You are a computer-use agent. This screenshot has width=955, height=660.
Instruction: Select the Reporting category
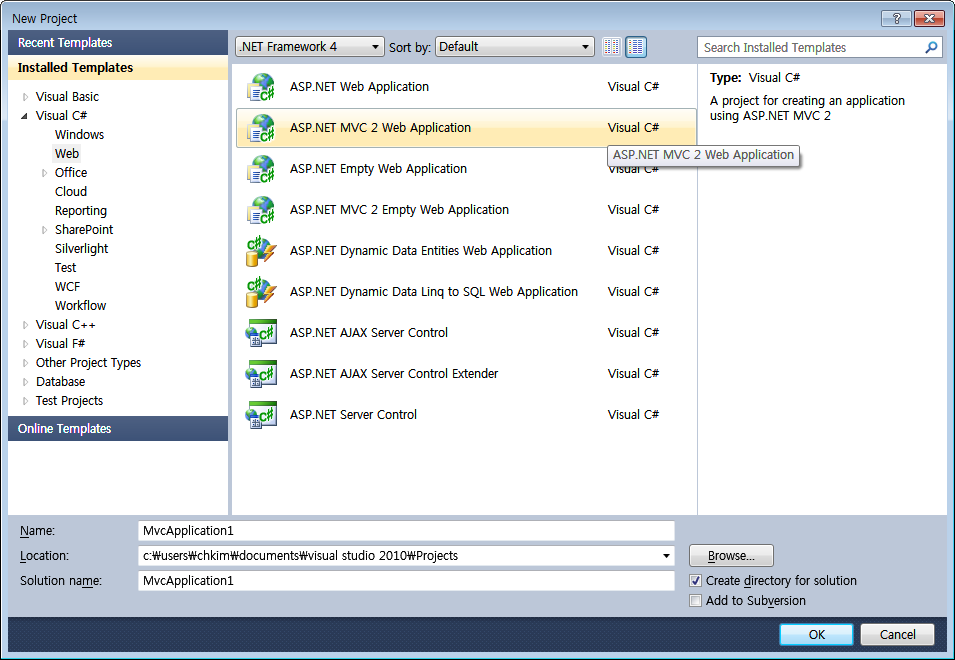(x=80, y=211)
